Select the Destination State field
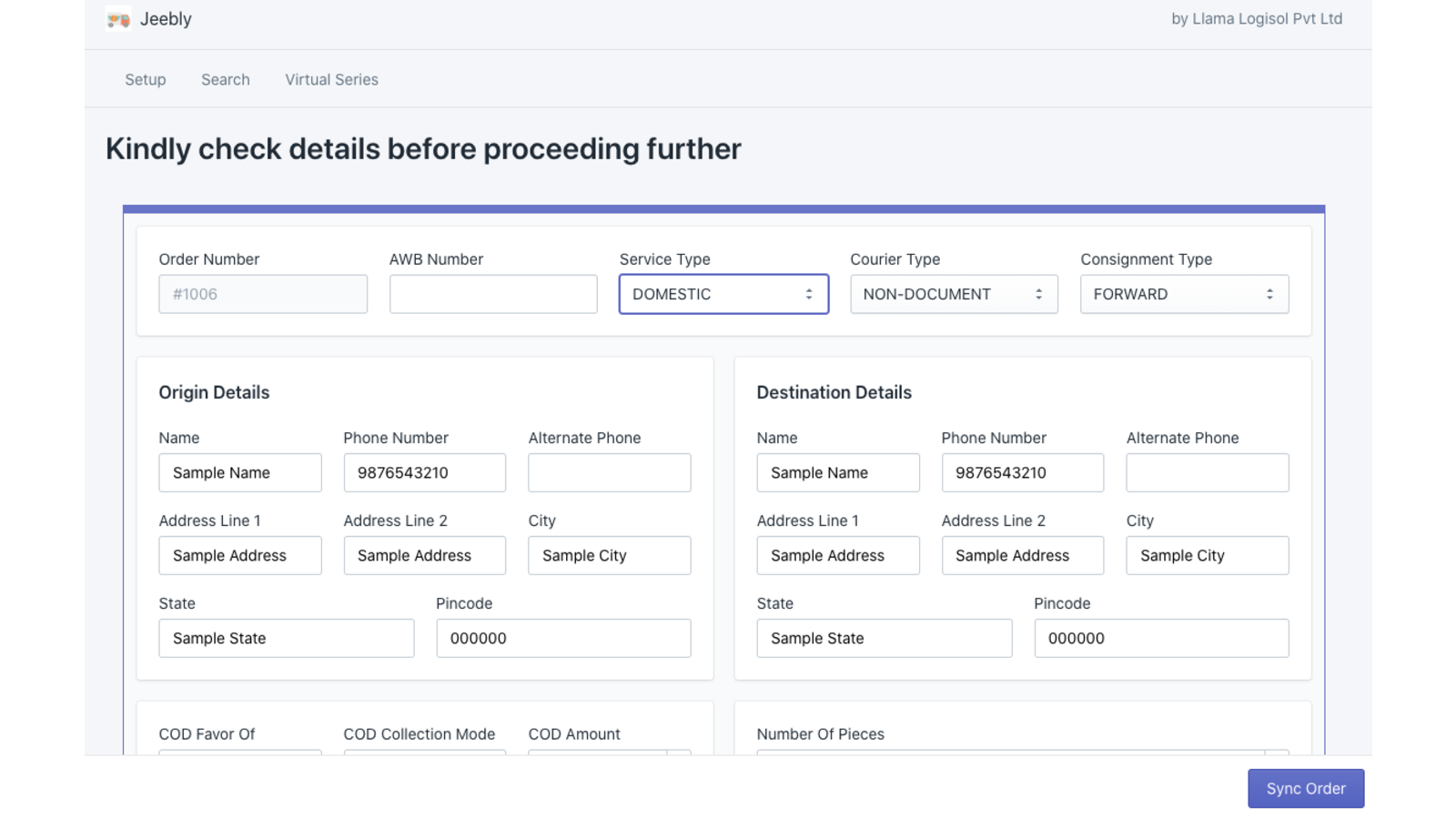 coord(884,638)
